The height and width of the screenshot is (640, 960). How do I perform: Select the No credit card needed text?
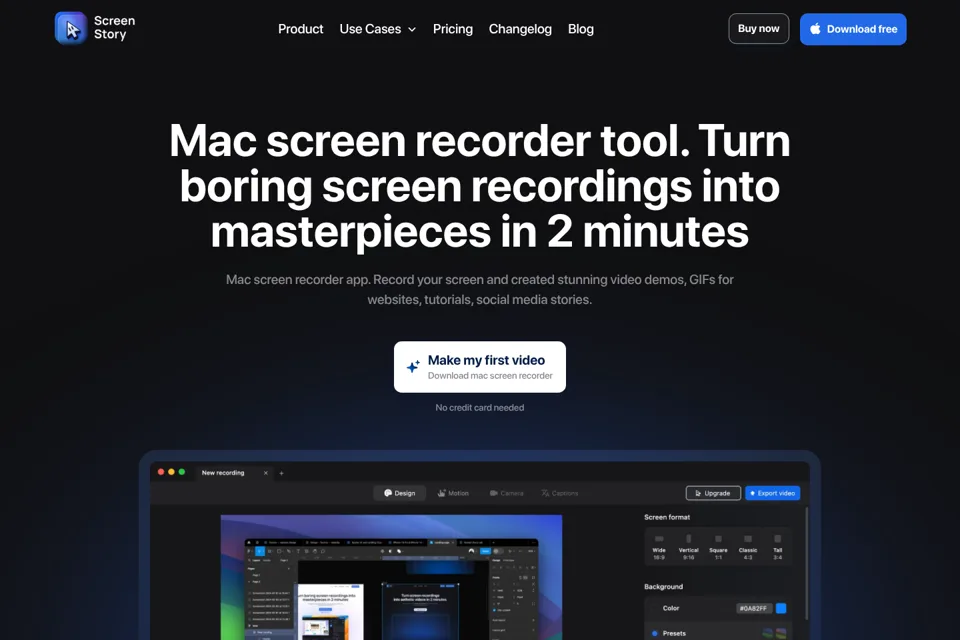(x=479, y=407)
